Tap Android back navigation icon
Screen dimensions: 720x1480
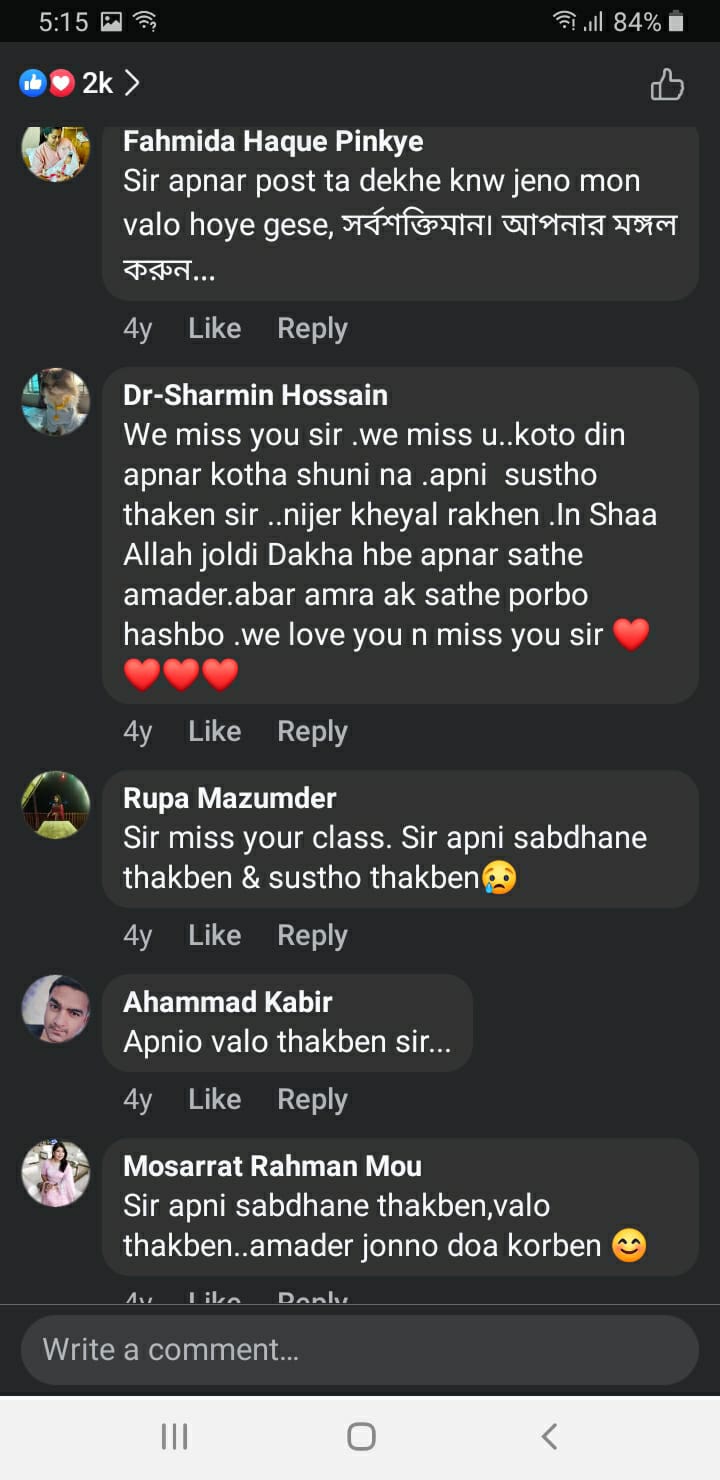548,1437
